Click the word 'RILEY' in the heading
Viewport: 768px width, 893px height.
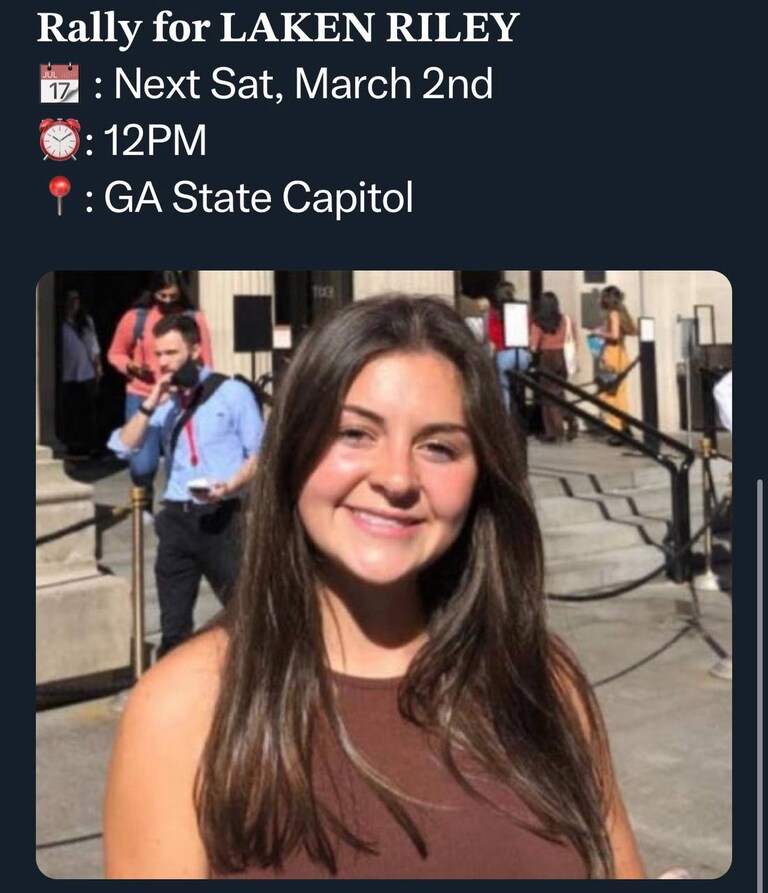(x=453, y=27)
